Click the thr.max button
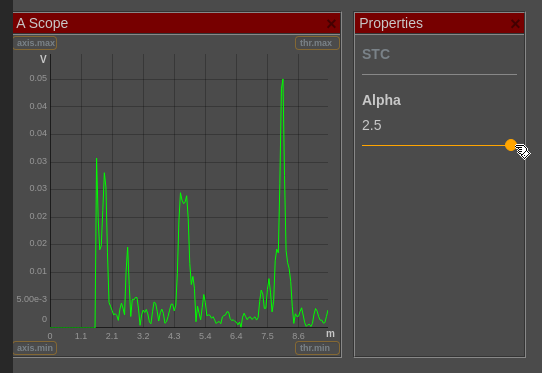 317,43
